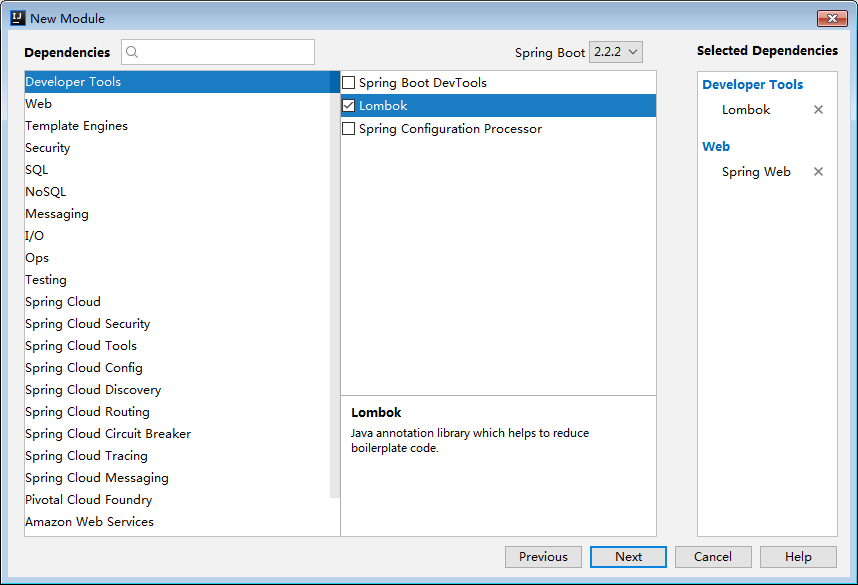This screenshot has height=585, width=858.
Task: Click the Lombok entry in Selected Dependencies
Action: pyautogui.click(x=746, y=109)
